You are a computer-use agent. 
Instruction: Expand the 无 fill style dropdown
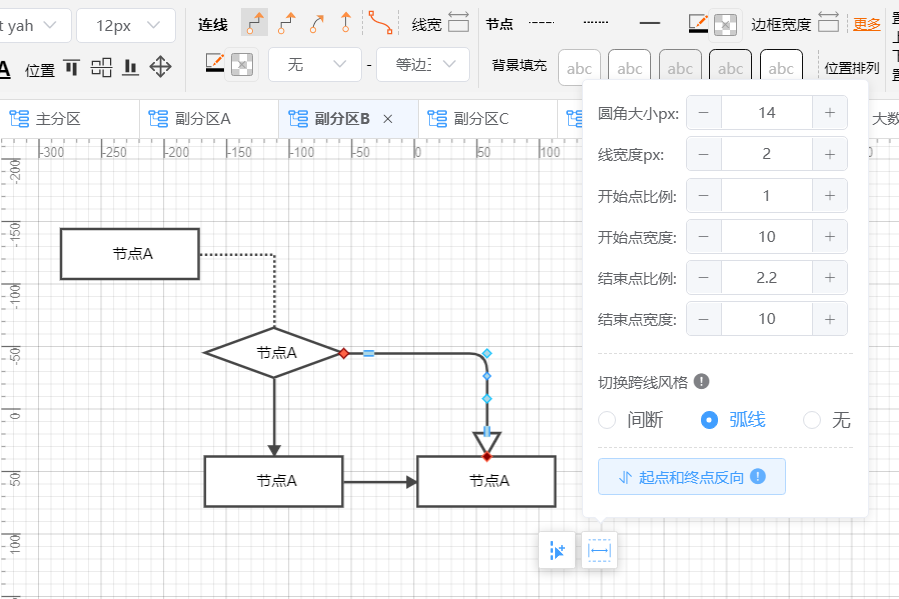(x=314, y=64)
